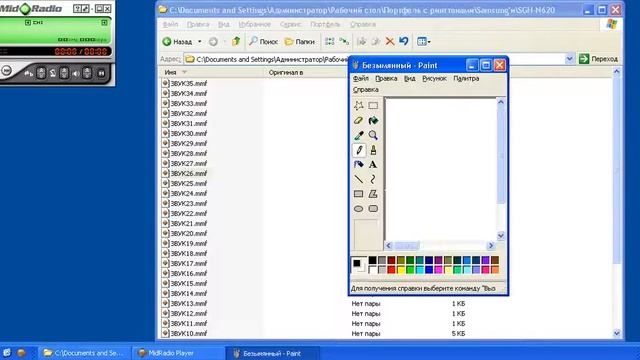
Task: Choose the Fill With Color bucket tool
Action: tap(373, 120)
